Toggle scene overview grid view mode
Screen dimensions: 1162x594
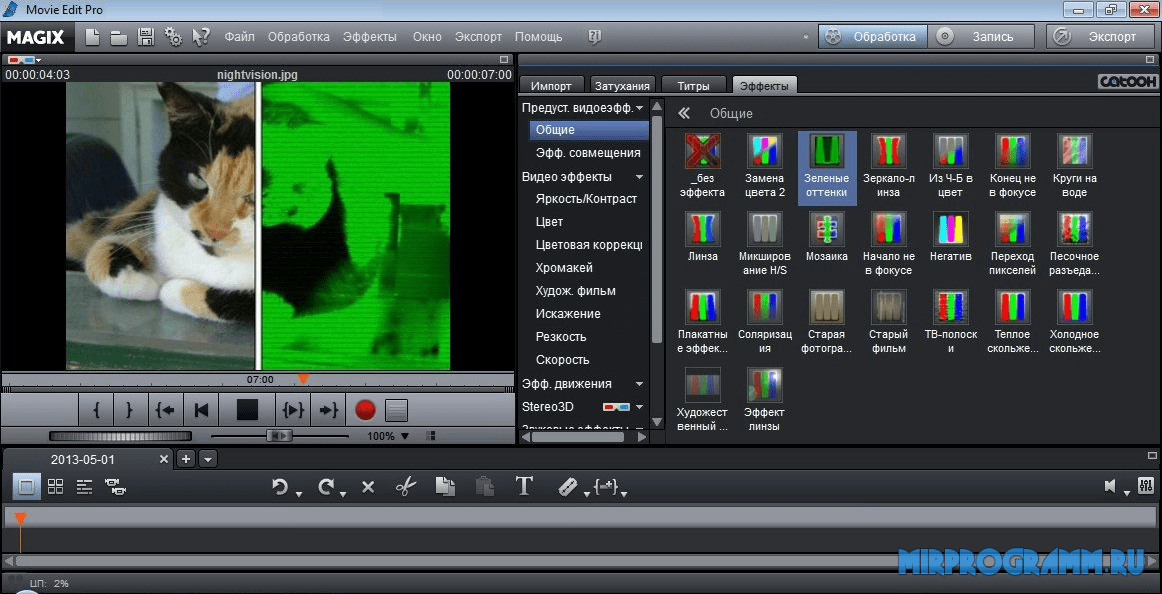pos(56,487)
